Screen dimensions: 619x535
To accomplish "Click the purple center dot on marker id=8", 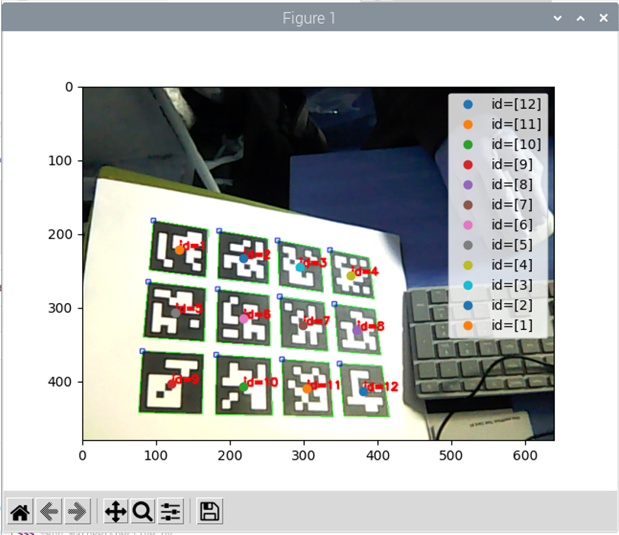I will [x=357, y=330].
